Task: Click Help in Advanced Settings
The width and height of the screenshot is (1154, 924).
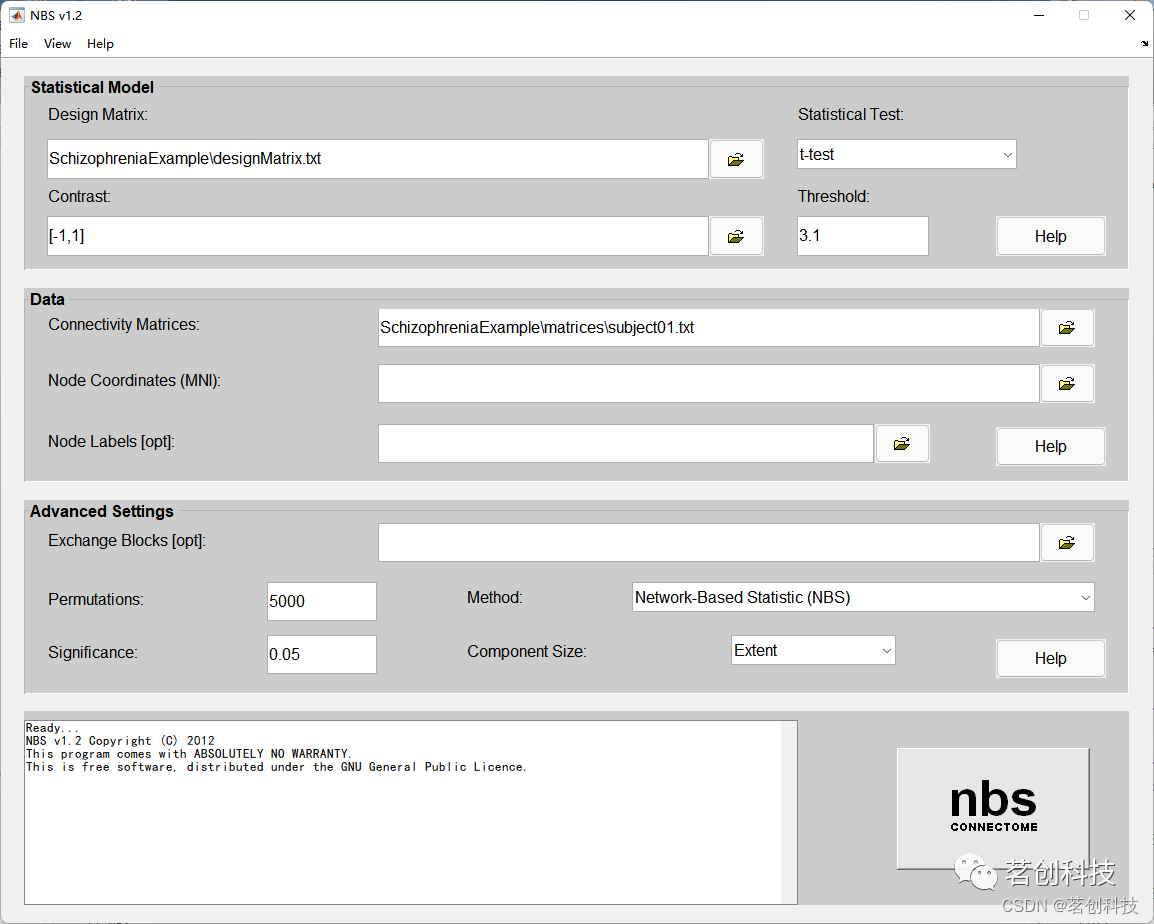Action: [x=1050, y=658]
